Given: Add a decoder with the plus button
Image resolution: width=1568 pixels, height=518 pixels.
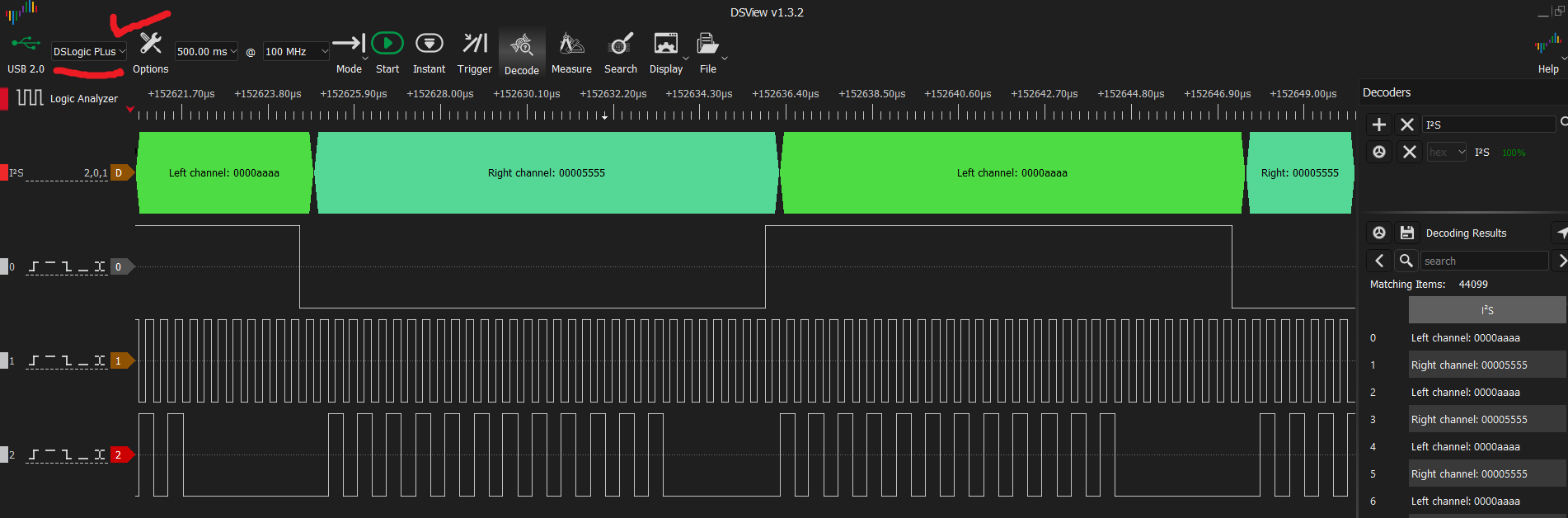Looking at the screenshot, I should pos(1379,125).
